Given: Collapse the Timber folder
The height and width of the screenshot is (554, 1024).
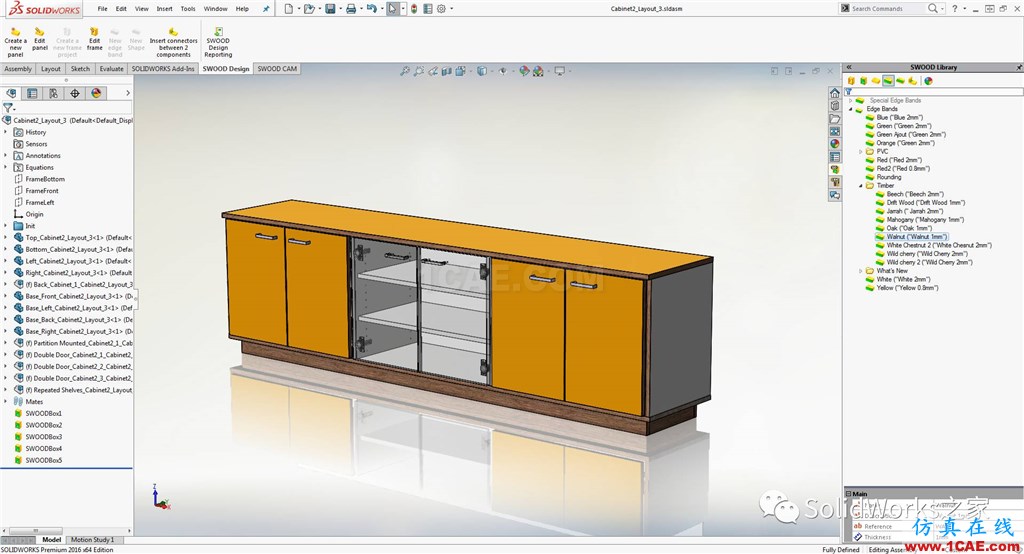Looking at the screenshot, I should (861, 186).
